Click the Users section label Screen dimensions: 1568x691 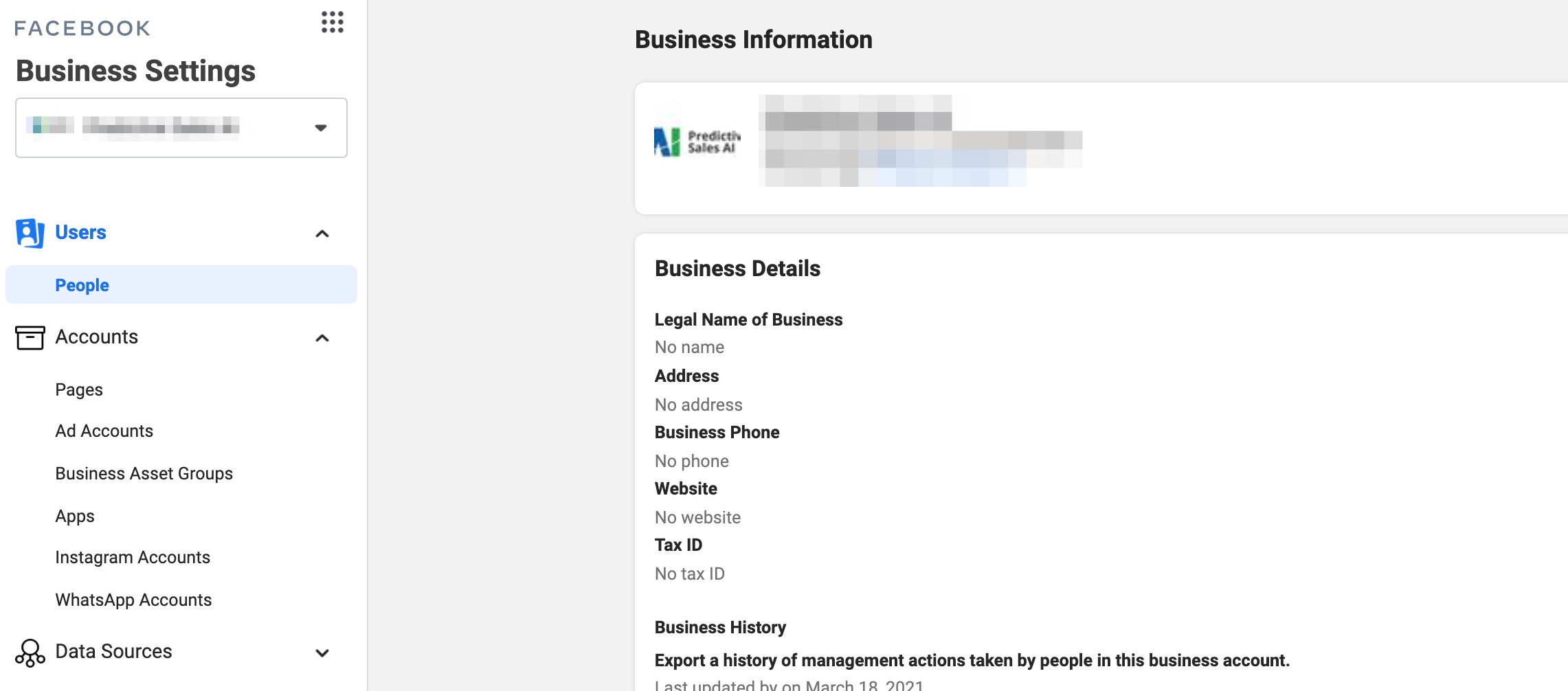coord(80,232)
